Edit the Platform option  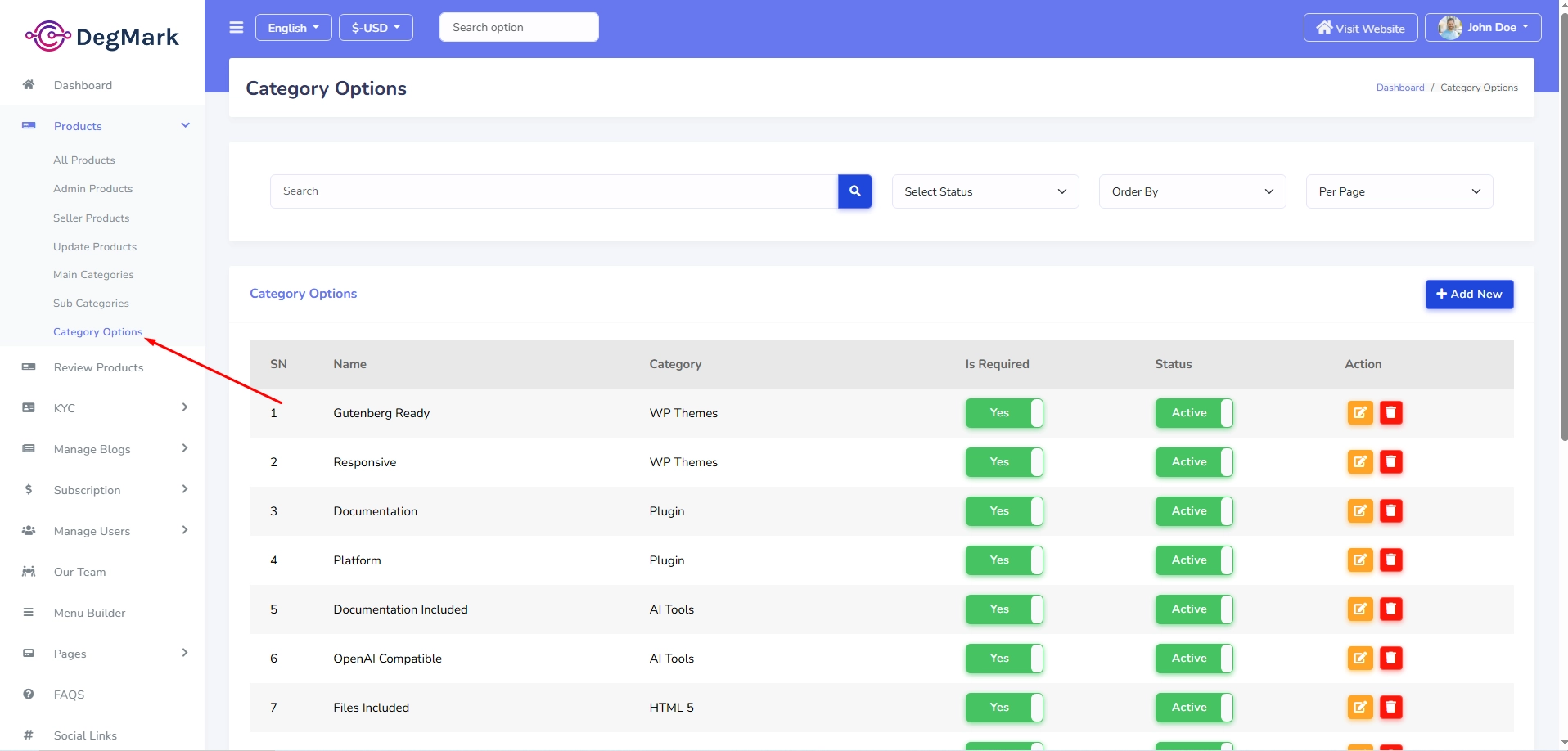point(1360,560)
